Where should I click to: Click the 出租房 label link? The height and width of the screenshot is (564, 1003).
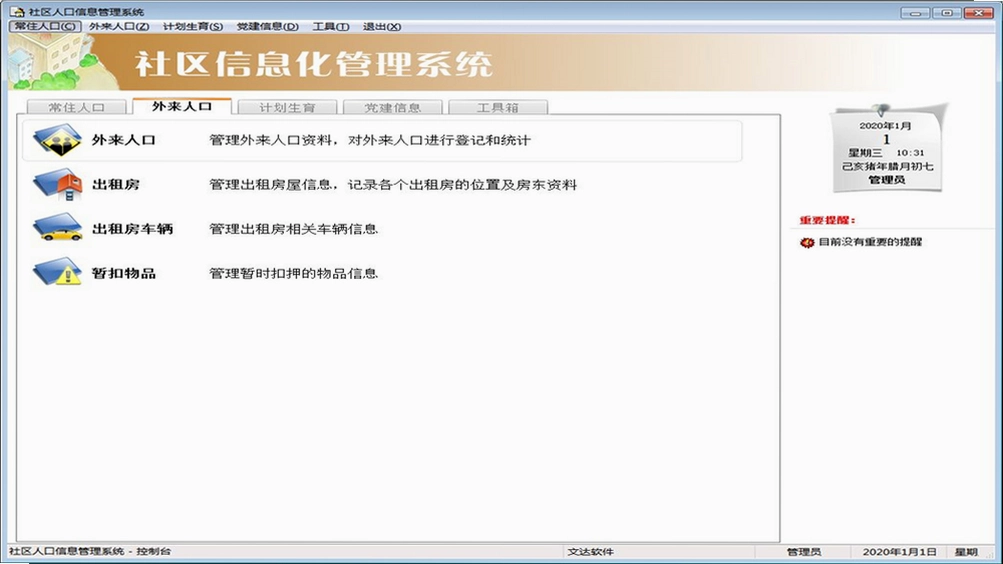point(116,185)
